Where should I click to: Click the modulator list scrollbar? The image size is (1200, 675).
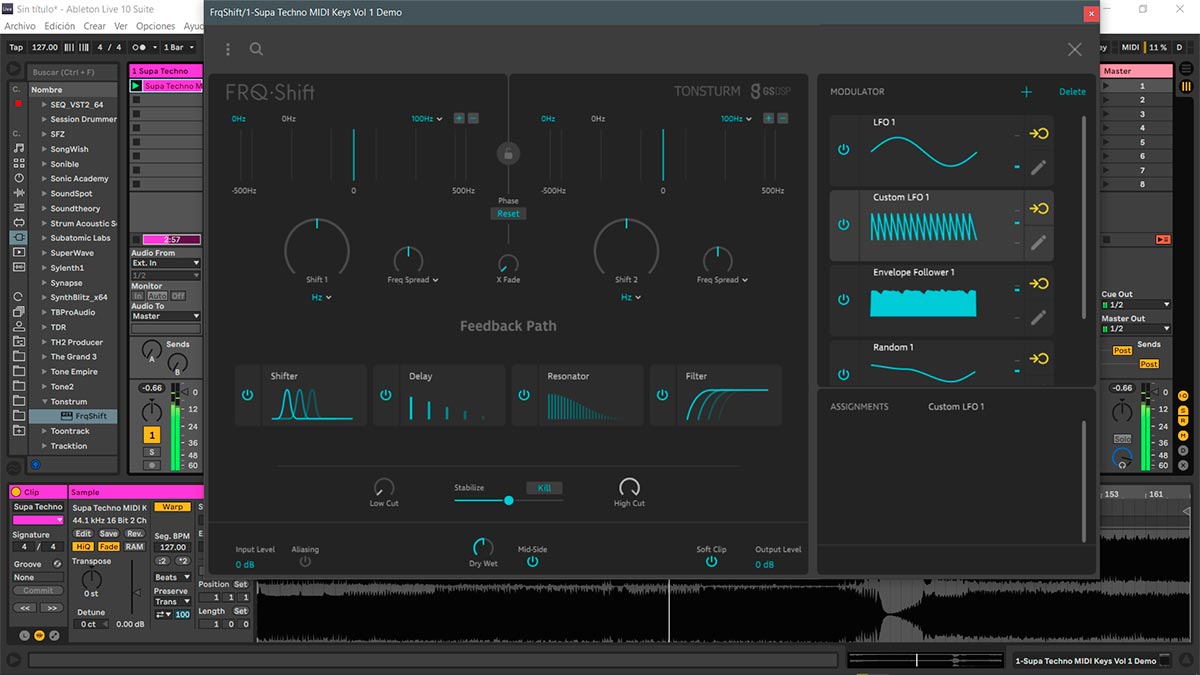pos(1084,218)
